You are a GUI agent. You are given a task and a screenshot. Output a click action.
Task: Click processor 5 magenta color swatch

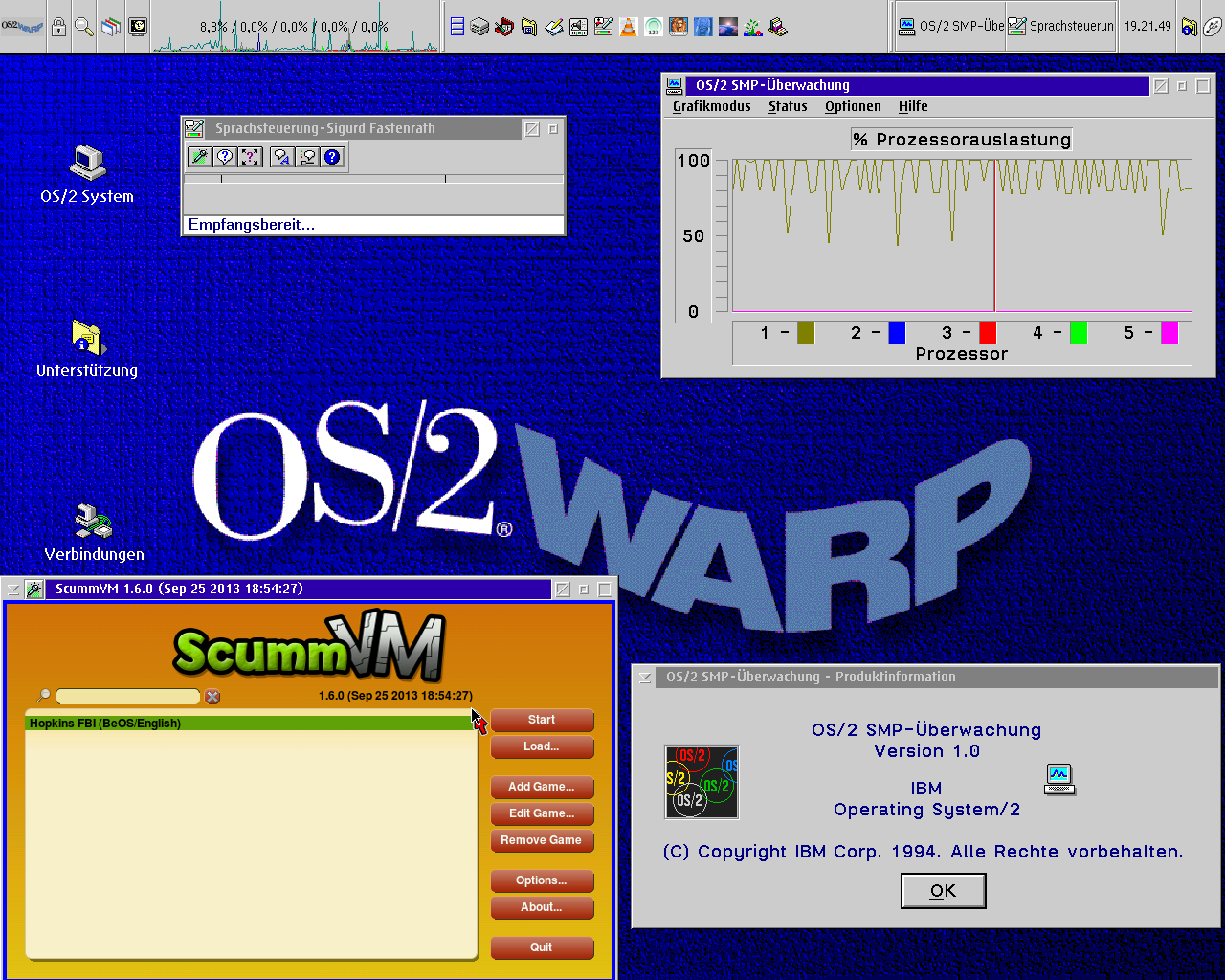[1169, 332]
